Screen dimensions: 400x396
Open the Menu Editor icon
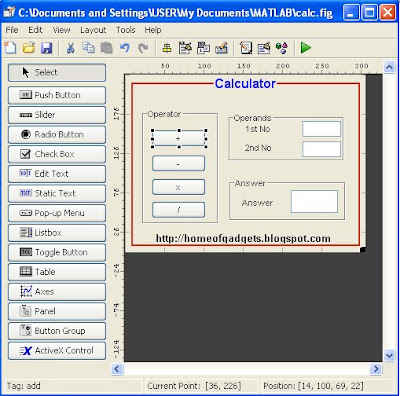pyautogui.click(x=185, y=48)
